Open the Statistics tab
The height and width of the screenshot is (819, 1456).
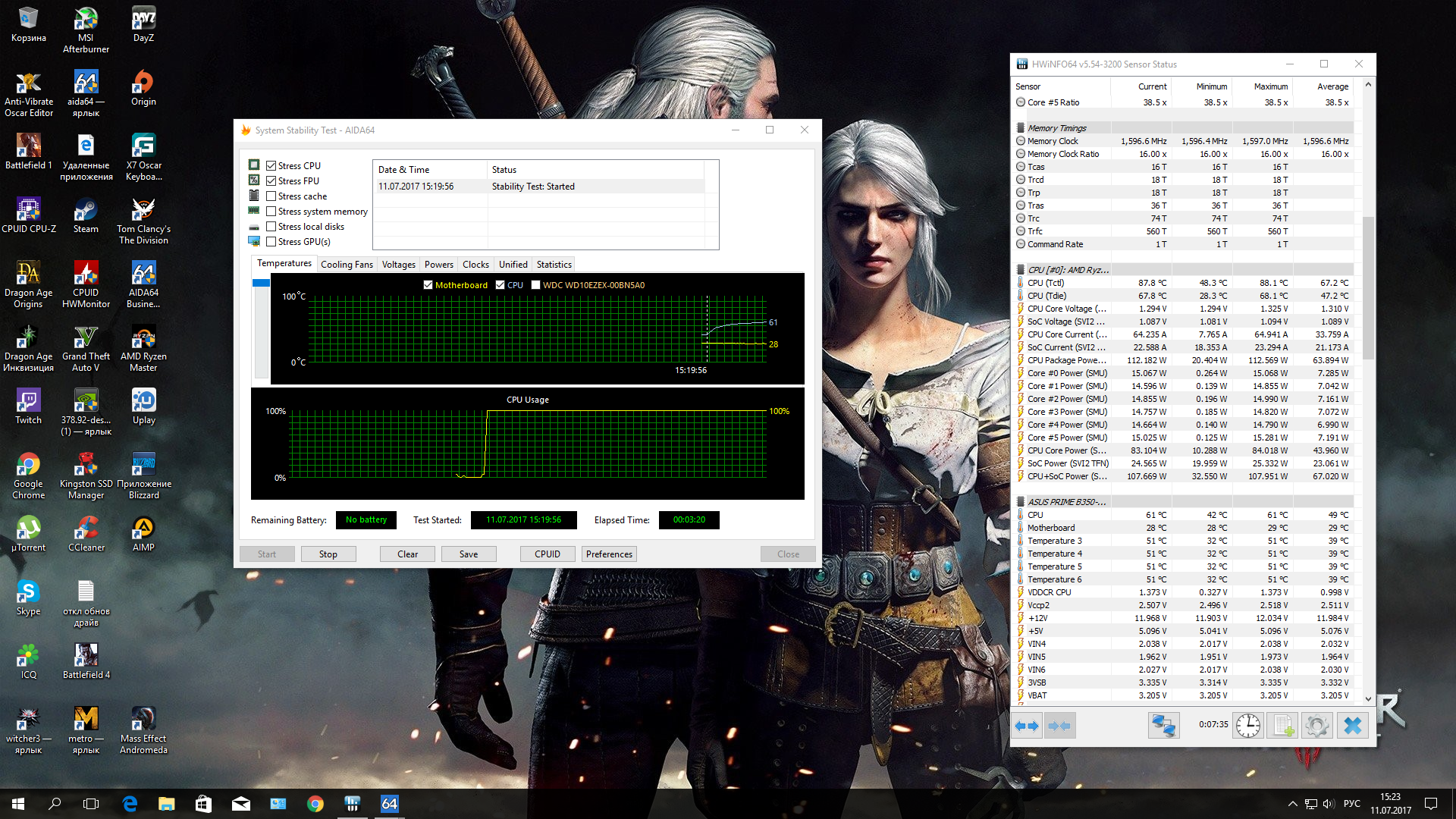pyautogui.click(x=554, y=265)
